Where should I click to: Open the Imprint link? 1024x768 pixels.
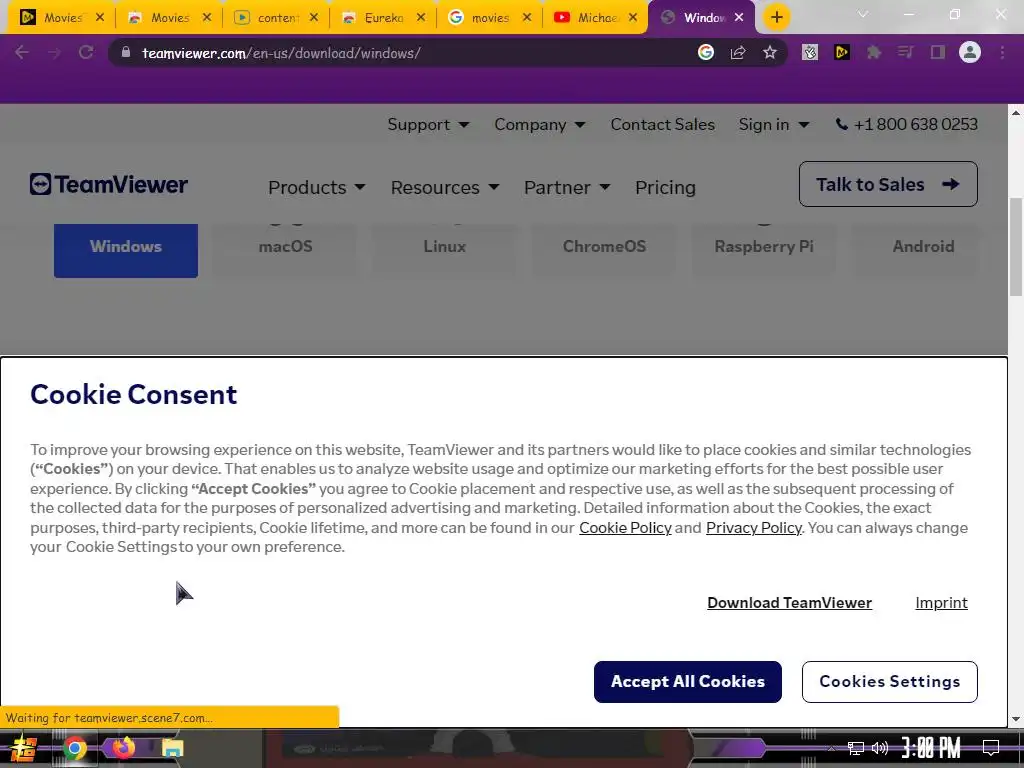pos(941,603)
